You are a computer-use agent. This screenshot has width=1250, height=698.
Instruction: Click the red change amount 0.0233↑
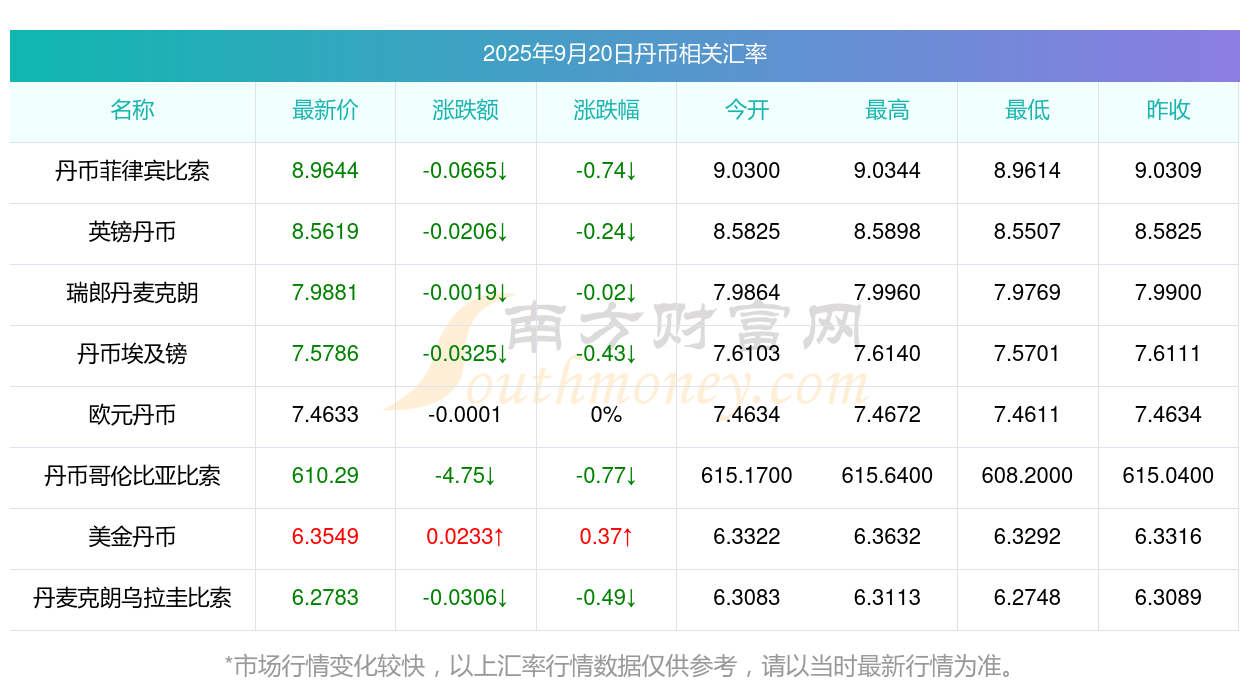465,537
